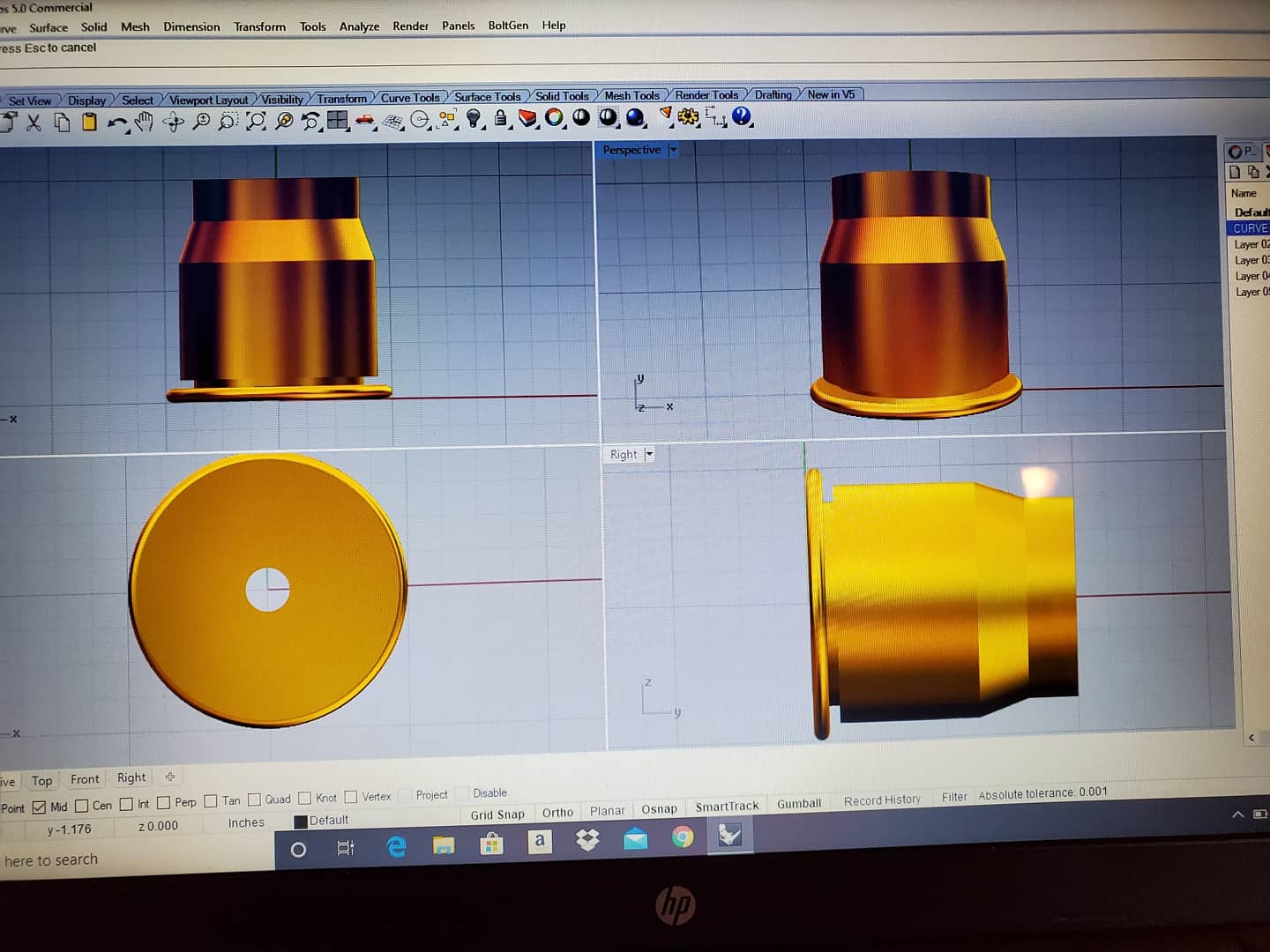Click the black Default layer color swatch
This screenshot has height=952, width=1270.
[300, 822]
